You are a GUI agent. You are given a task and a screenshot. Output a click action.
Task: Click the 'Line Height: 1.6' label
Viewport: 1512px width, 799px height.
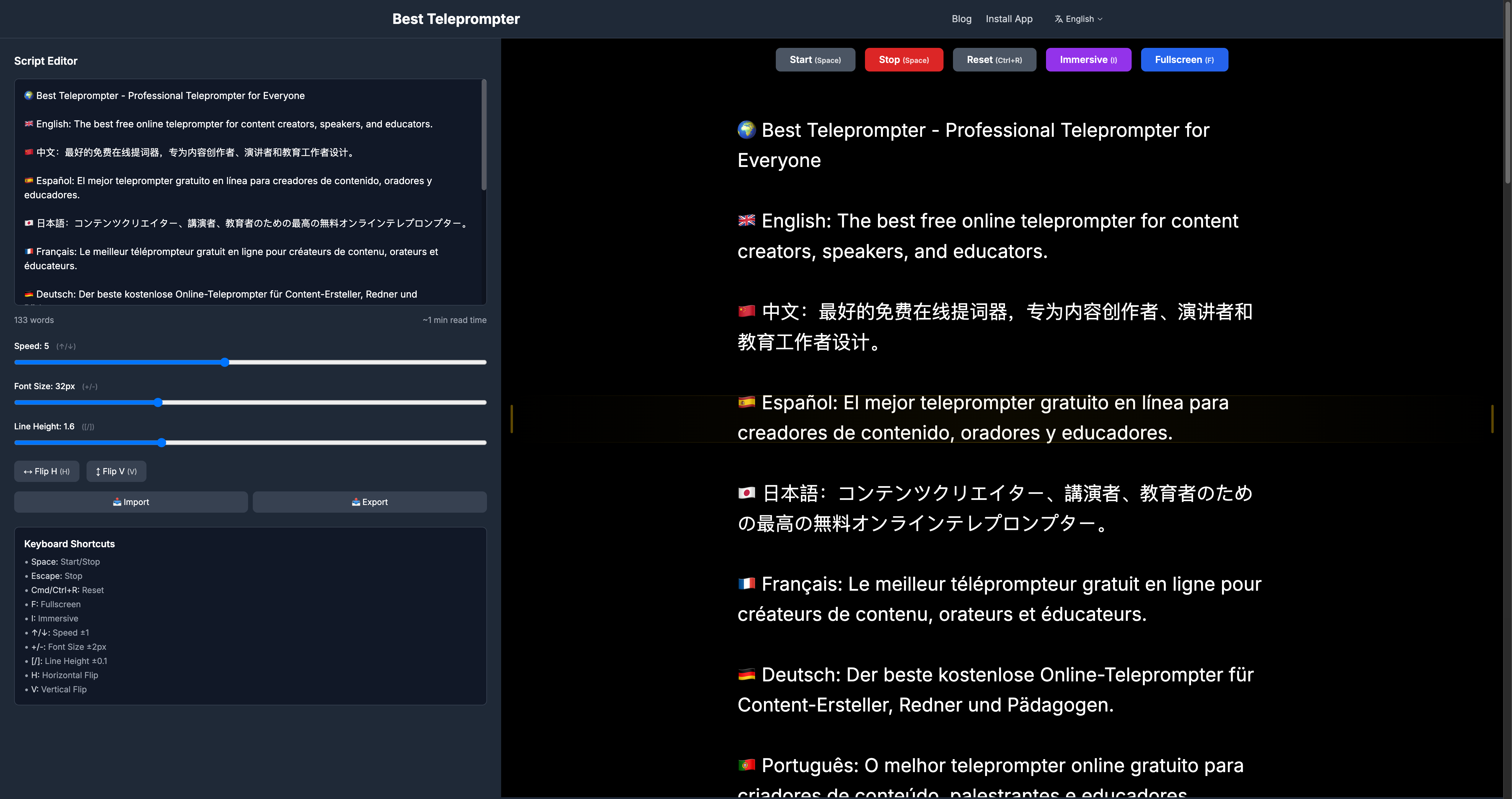(x=44, y=426)
